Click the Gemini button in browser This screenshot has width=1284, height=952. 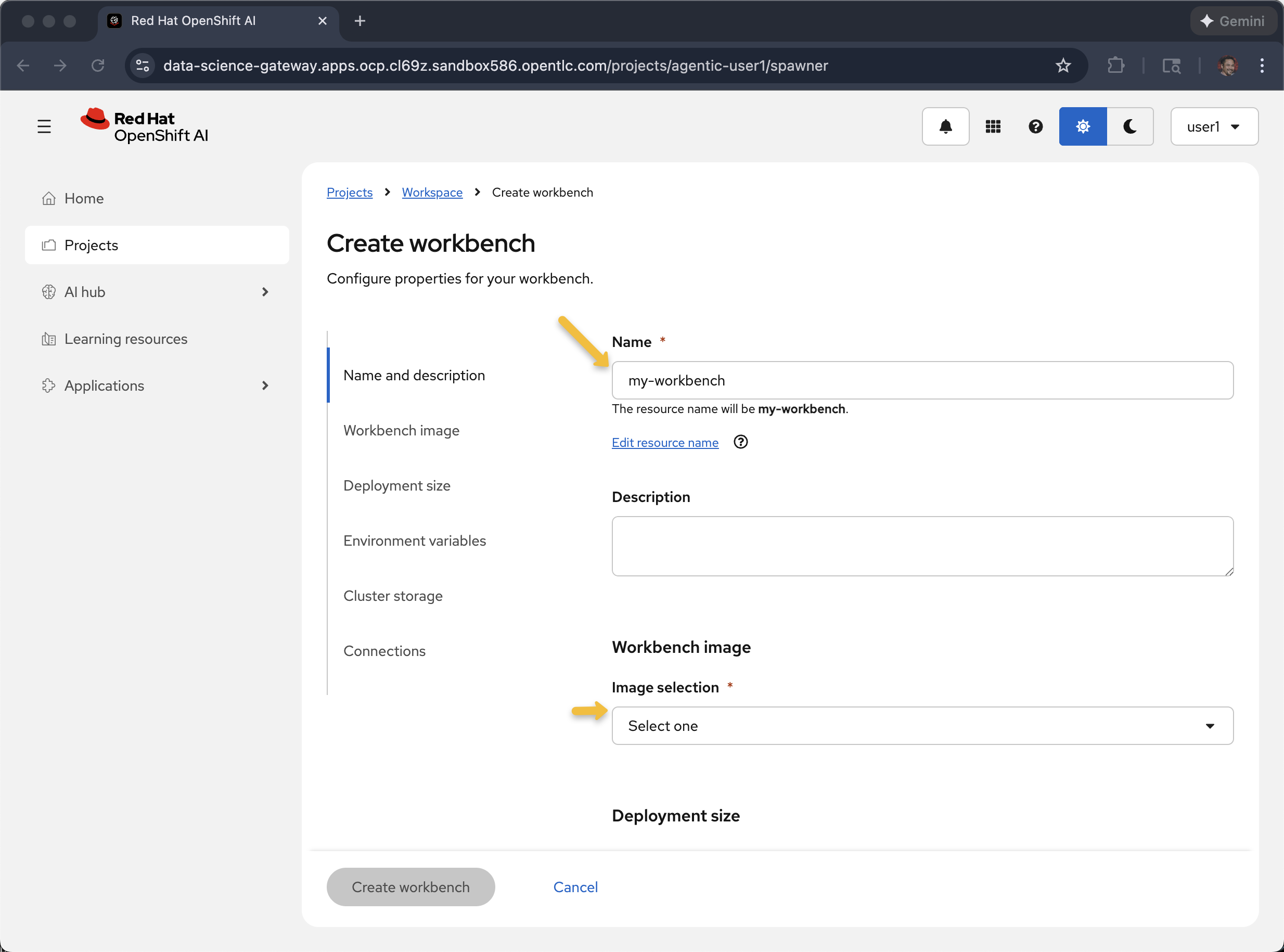tap(1232, 21)
